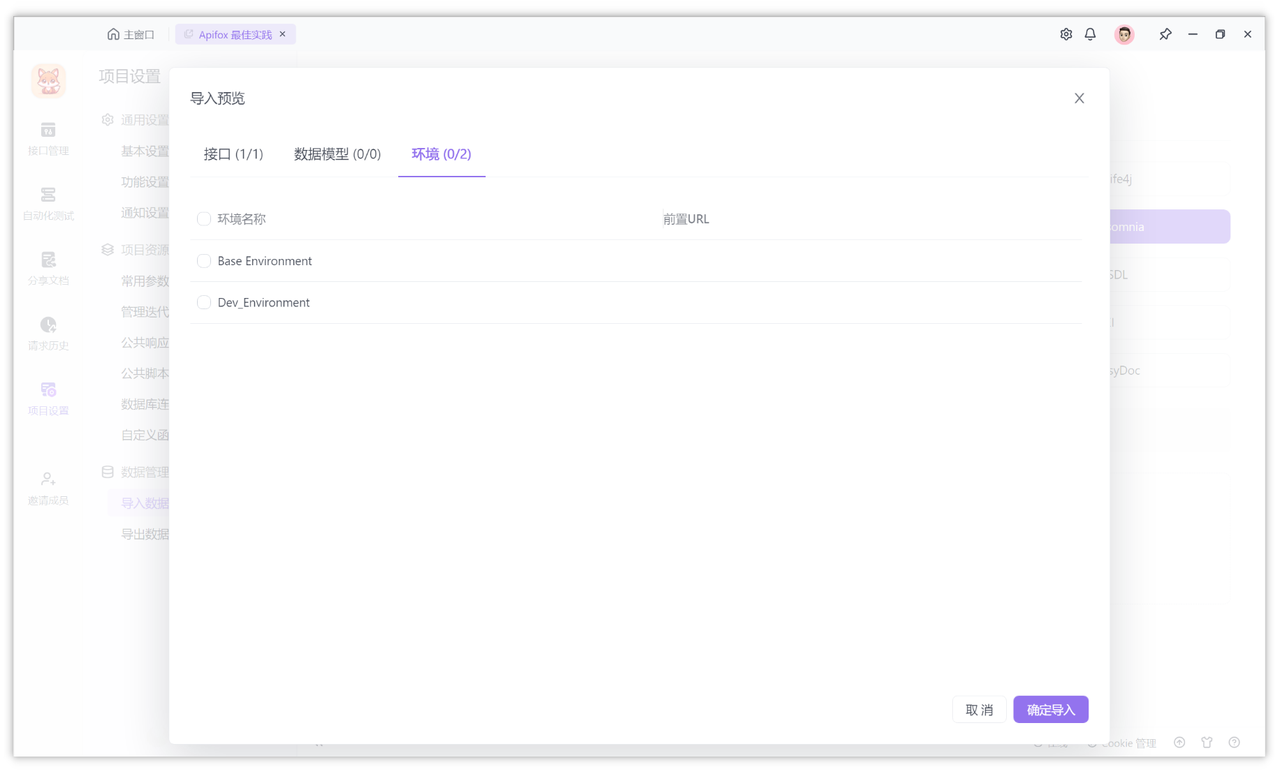
Task: Minimize the Apifox window
Action: click(1193, 34)
